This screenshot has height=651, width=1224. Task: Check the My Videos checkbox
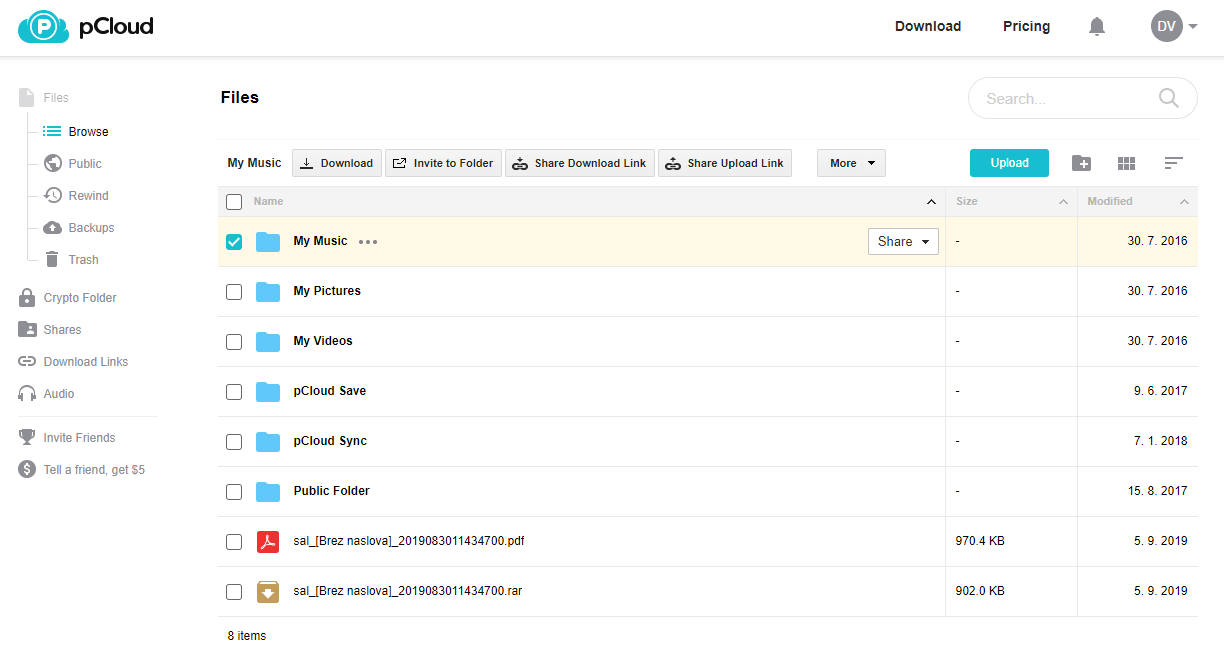234,342
